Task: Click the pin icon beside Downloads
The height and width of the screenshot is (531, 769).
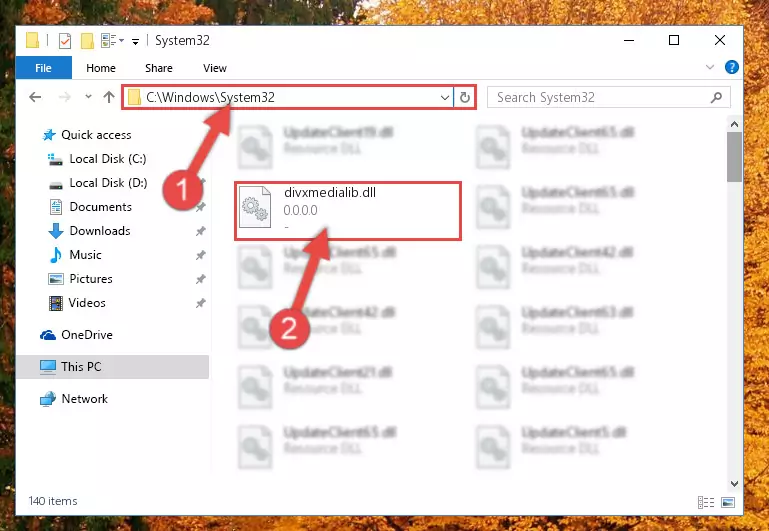Action: pyautogui.click(x=200, y=231)
